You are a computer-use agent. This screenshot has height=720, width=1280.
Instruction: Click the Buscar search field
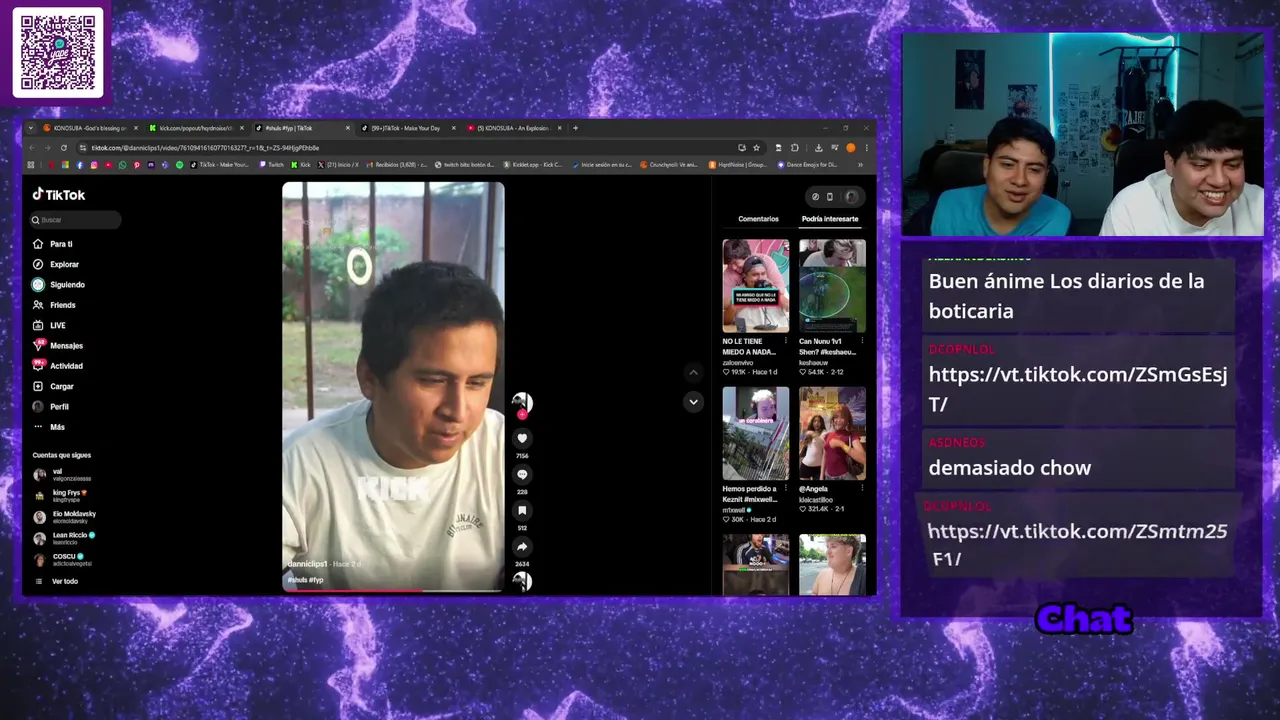click(x=75, y=220)
